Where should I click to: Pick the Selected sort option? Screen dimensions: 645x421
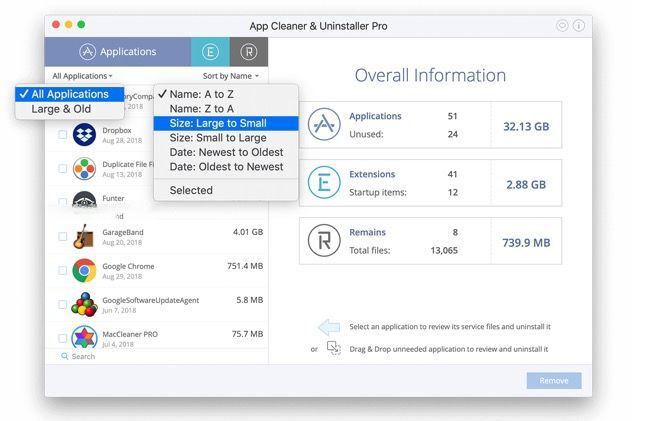click(x=226, y=190)
